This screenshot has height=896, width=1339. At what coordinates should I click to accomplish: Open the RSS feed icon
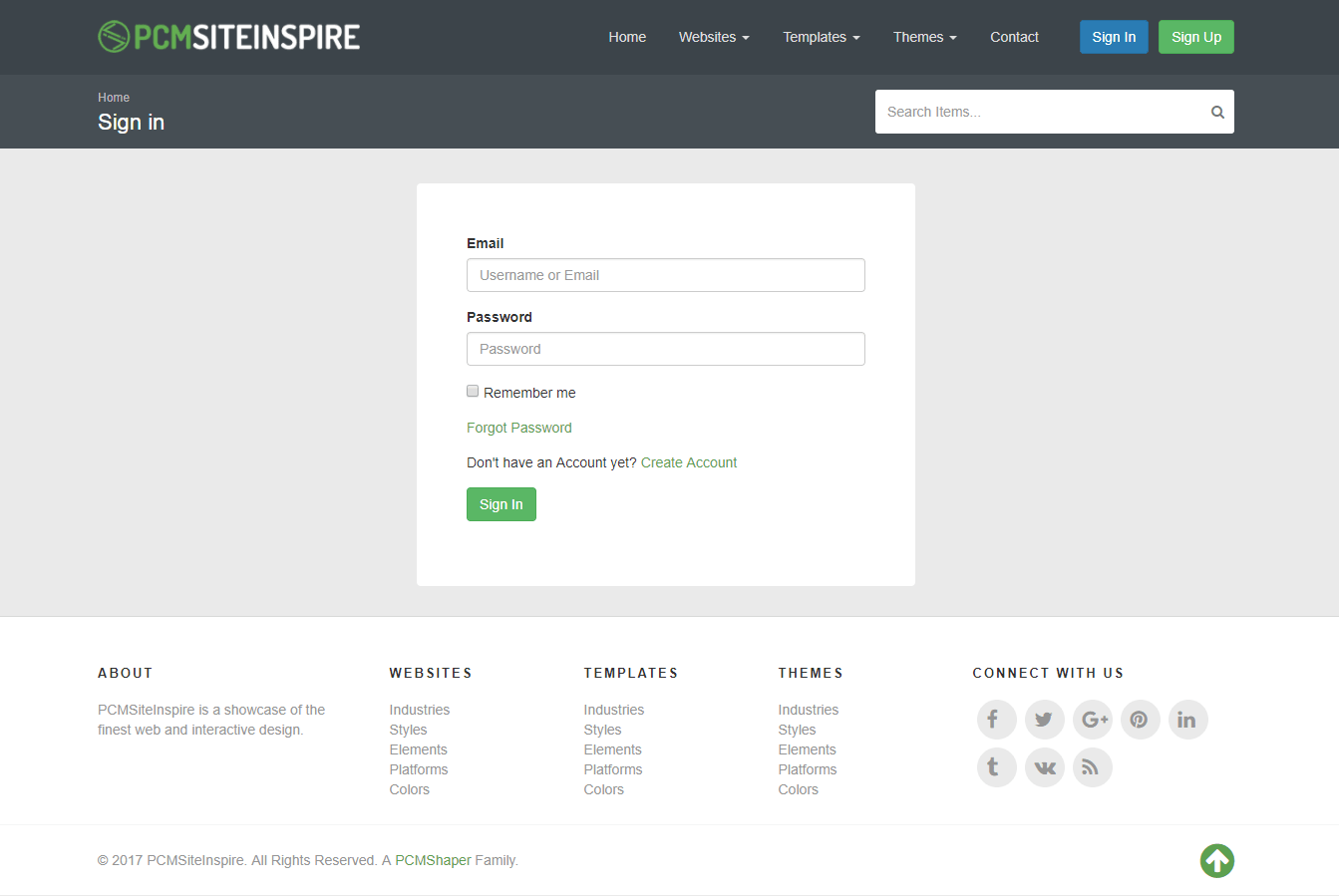point(1092,767)
